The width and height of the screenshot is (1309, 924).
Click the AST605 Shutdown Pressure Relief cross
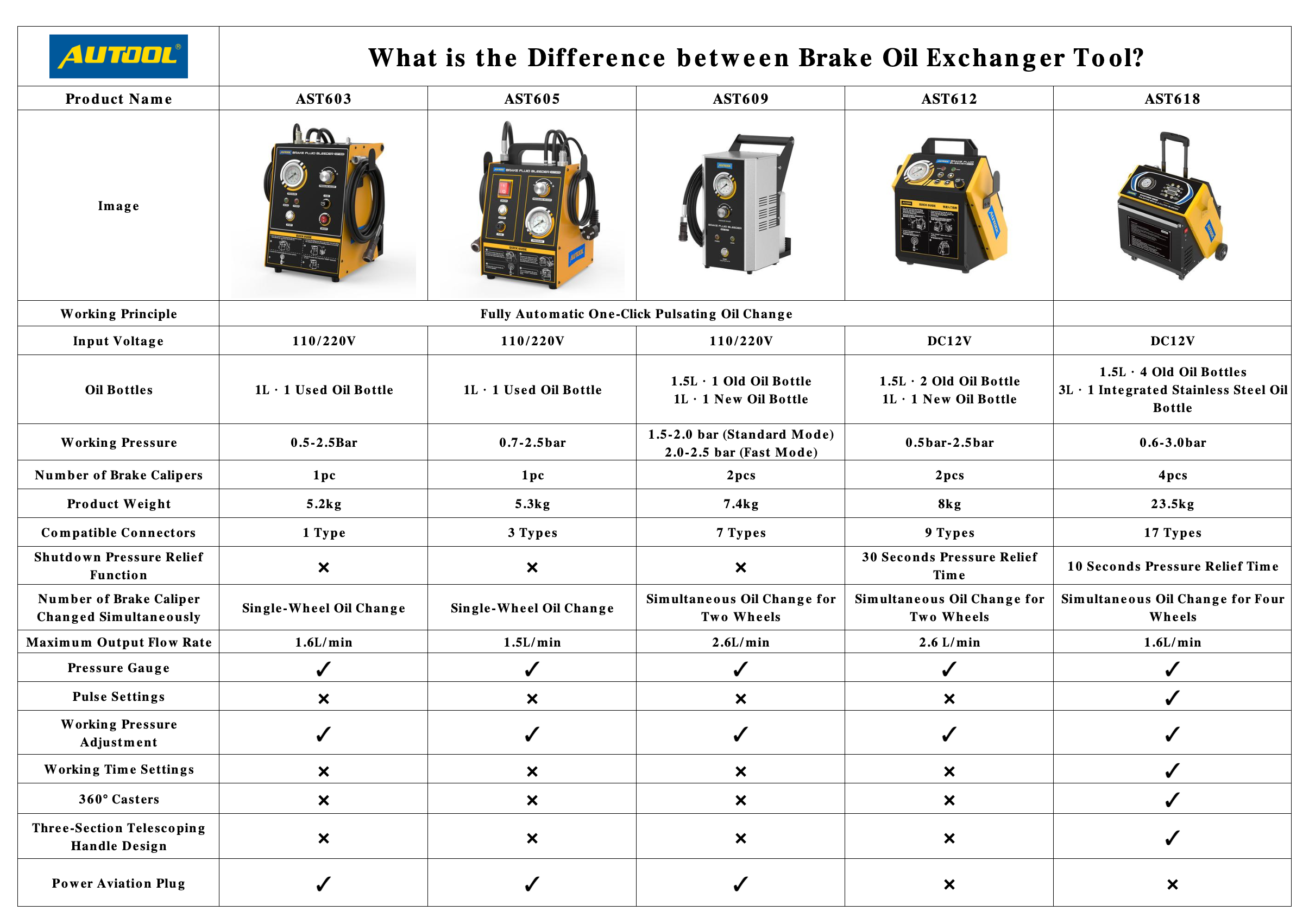tap(532, 567)
